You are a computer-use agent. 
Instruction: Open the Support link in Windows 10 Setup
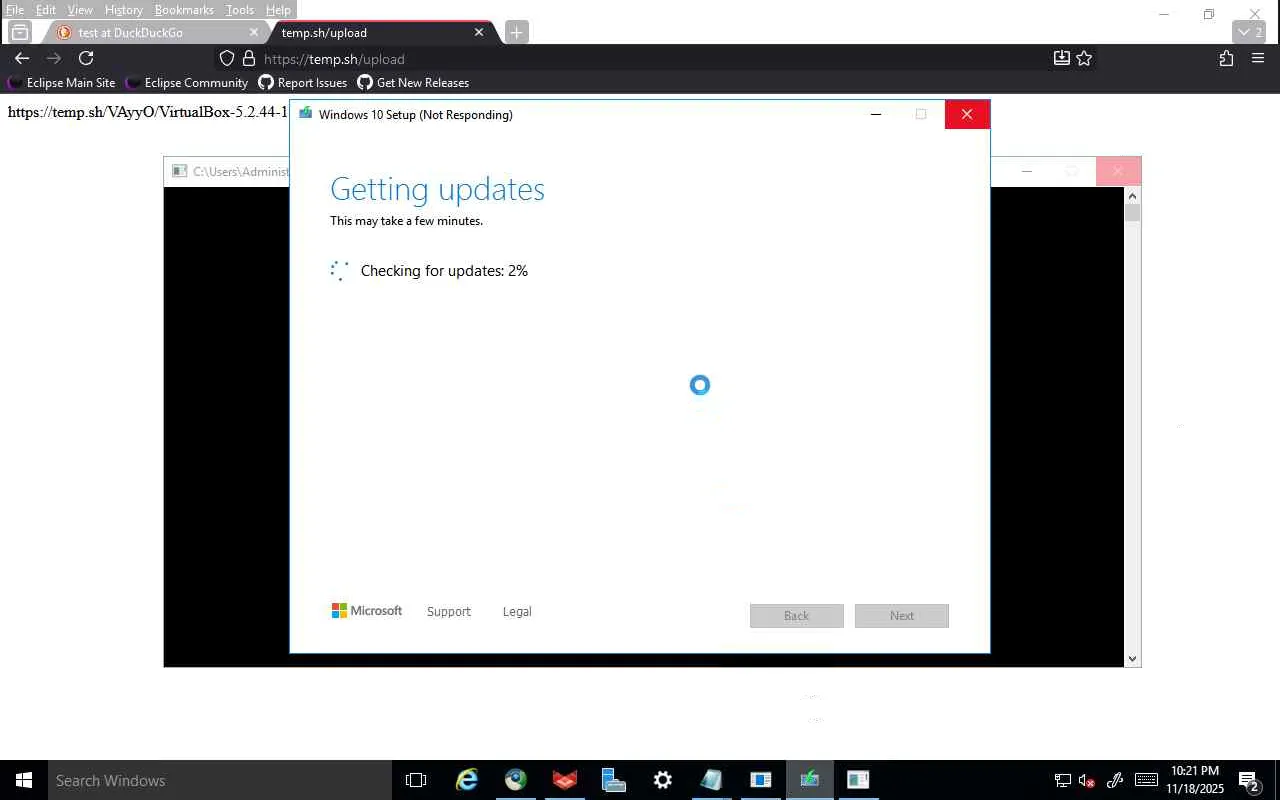coord(448,612)
